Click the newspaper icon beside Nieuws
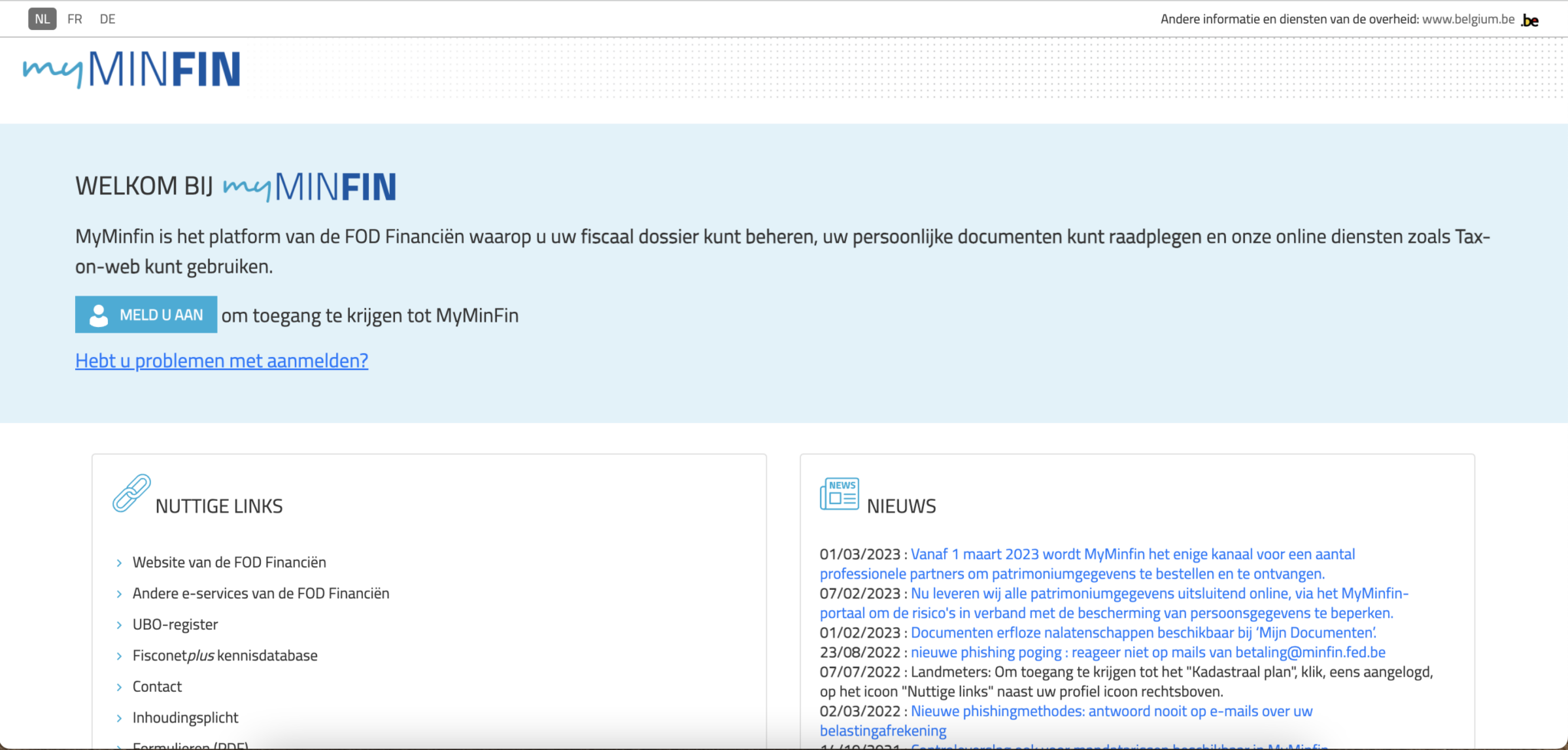 pyautogui.click(x=839, y=494)
